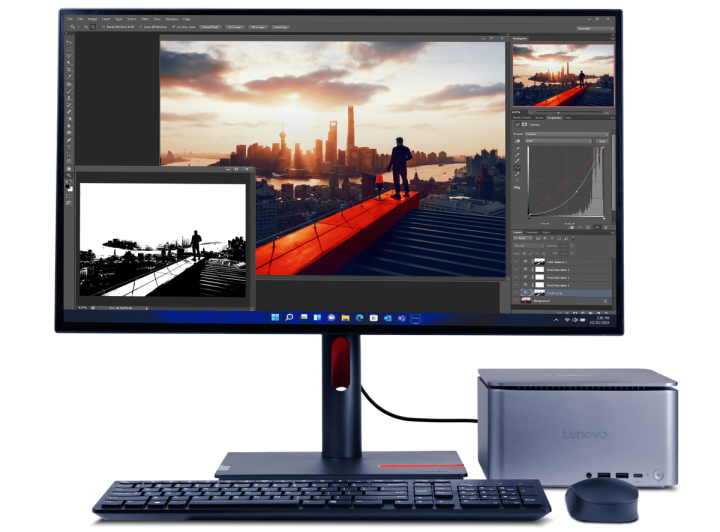Click the Navigator preview thumbnail

[563, 76]
